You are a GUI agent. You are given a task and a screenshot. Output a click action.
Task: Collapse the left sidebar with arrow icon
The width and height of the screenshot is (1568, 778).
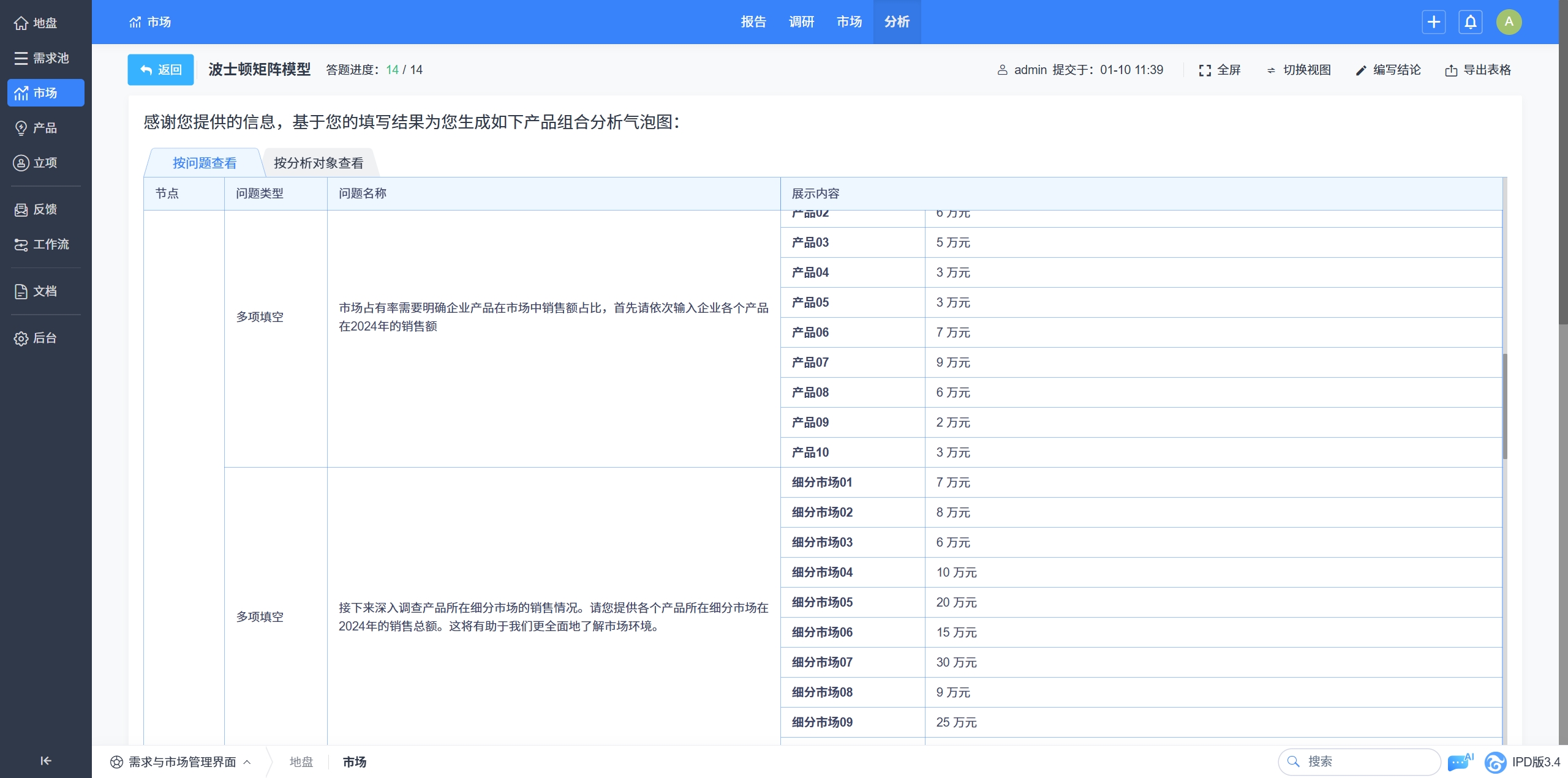[45, 760]
